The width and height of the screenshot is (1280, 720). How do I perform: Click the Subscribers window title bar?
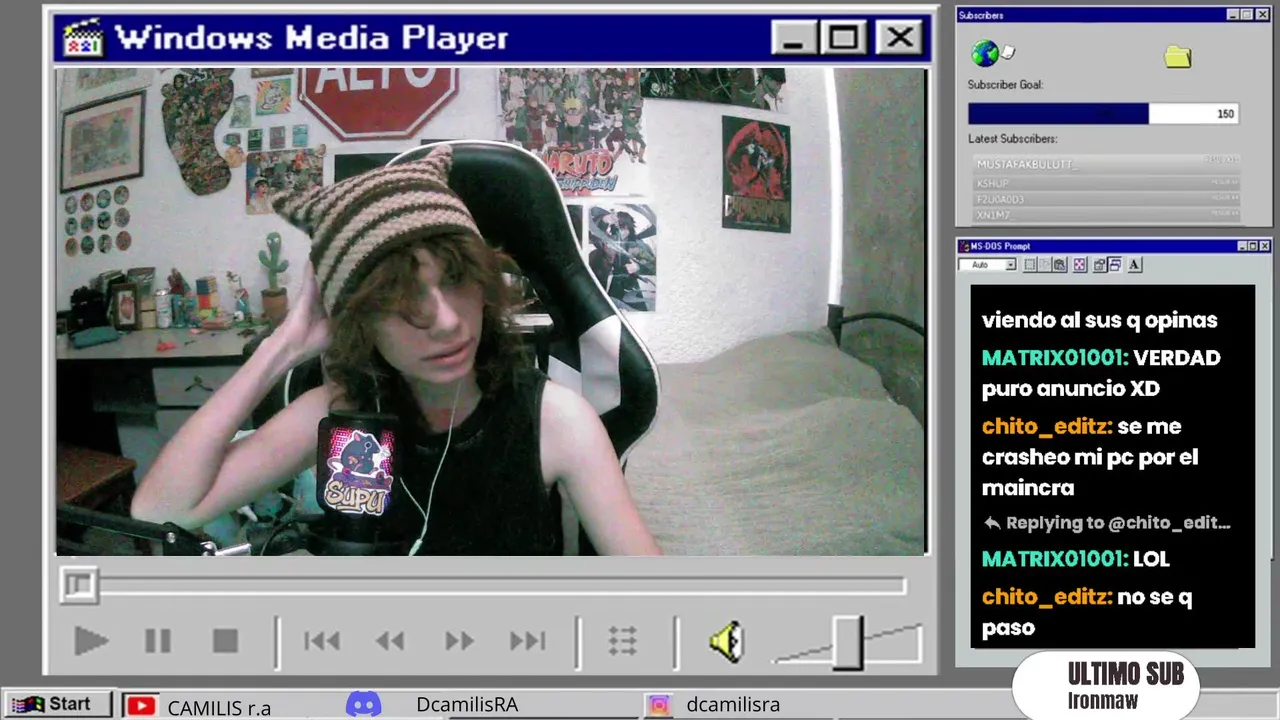tap(1114, 15)
